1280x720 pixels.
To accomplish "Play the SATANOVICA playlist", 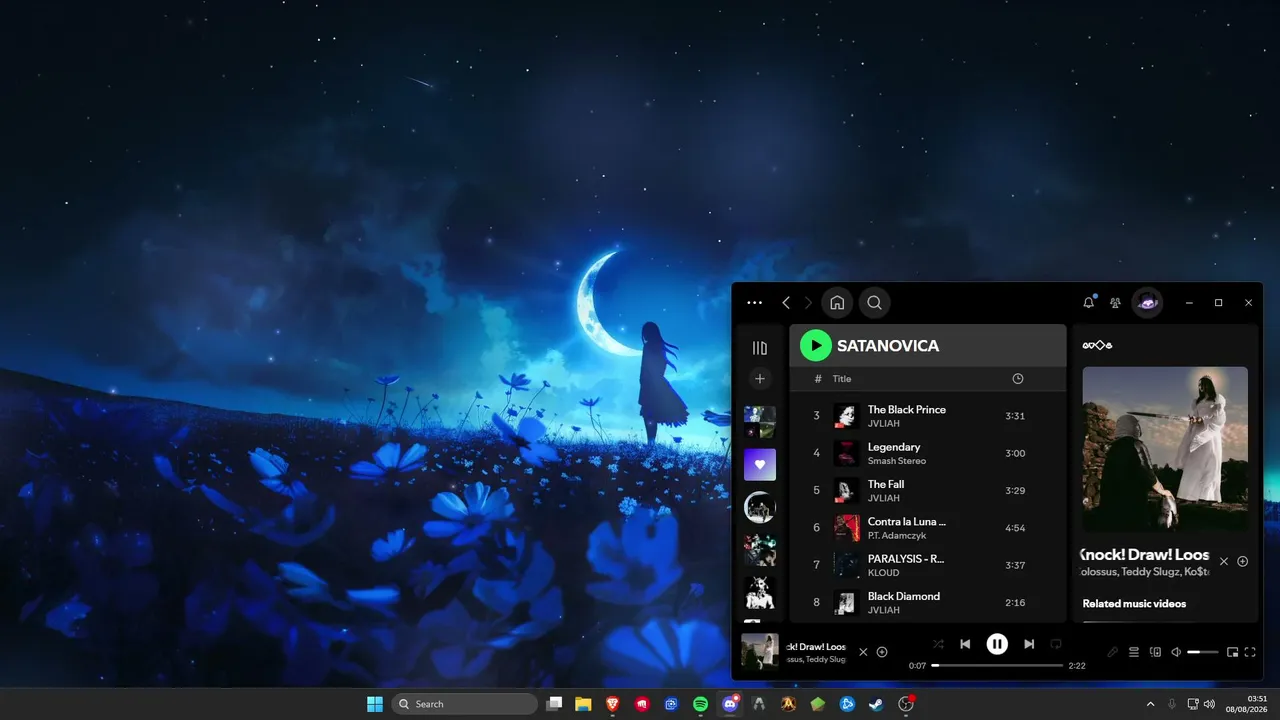I will coord(816,346).
